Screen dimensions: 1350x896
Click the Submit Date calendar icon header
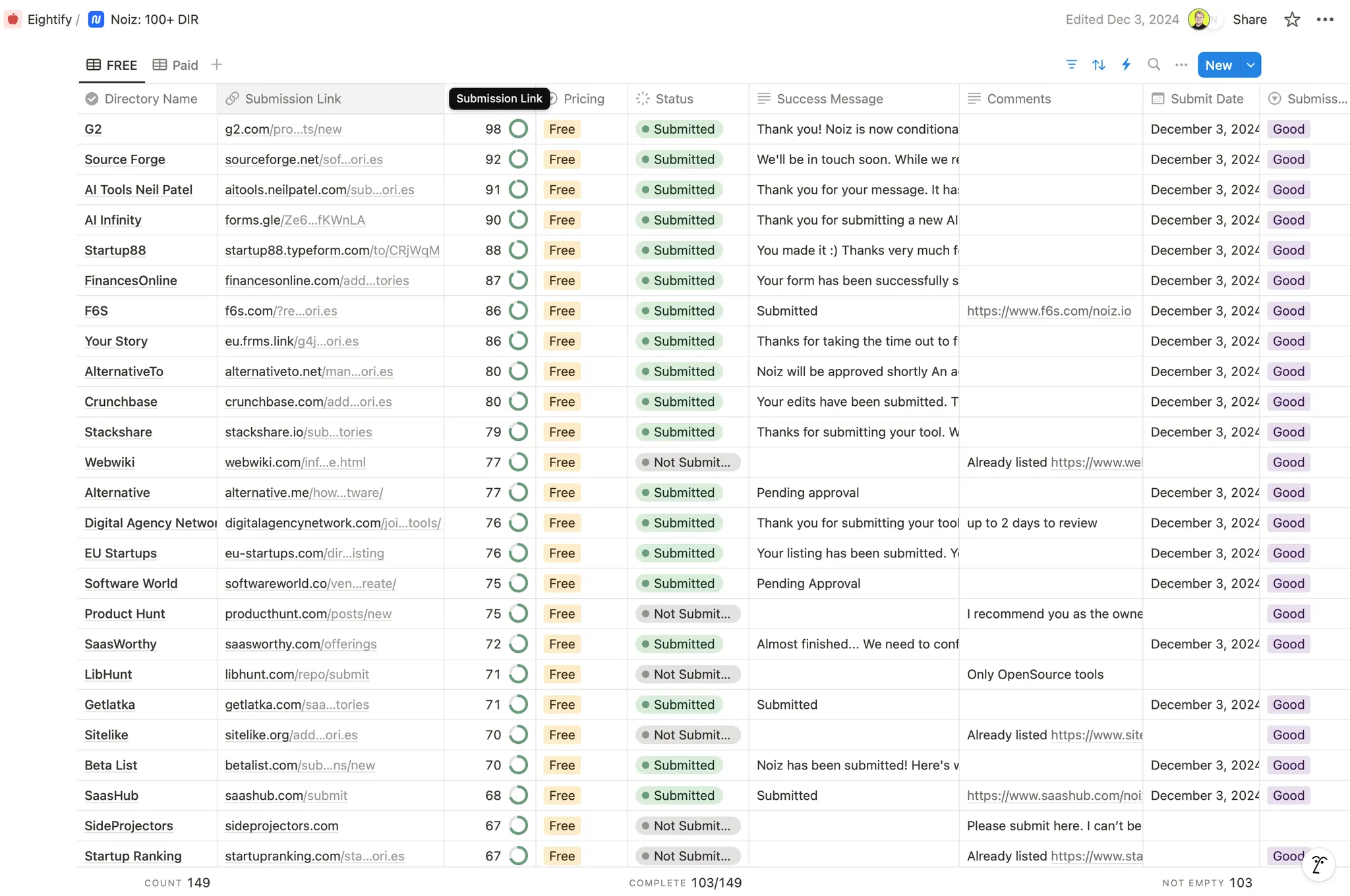1158,99
